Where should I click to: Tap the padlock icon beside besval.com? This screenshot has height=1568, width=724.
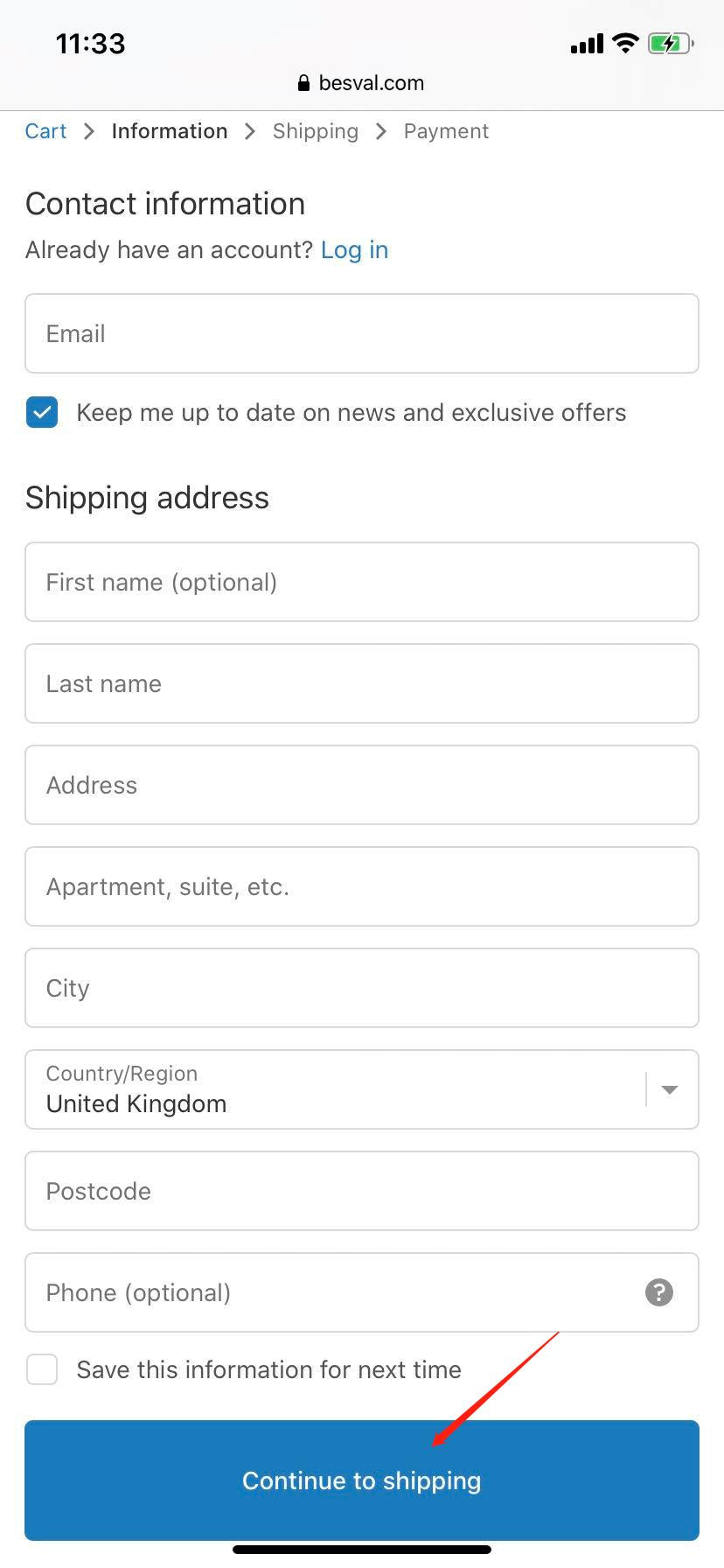(303, 83)
